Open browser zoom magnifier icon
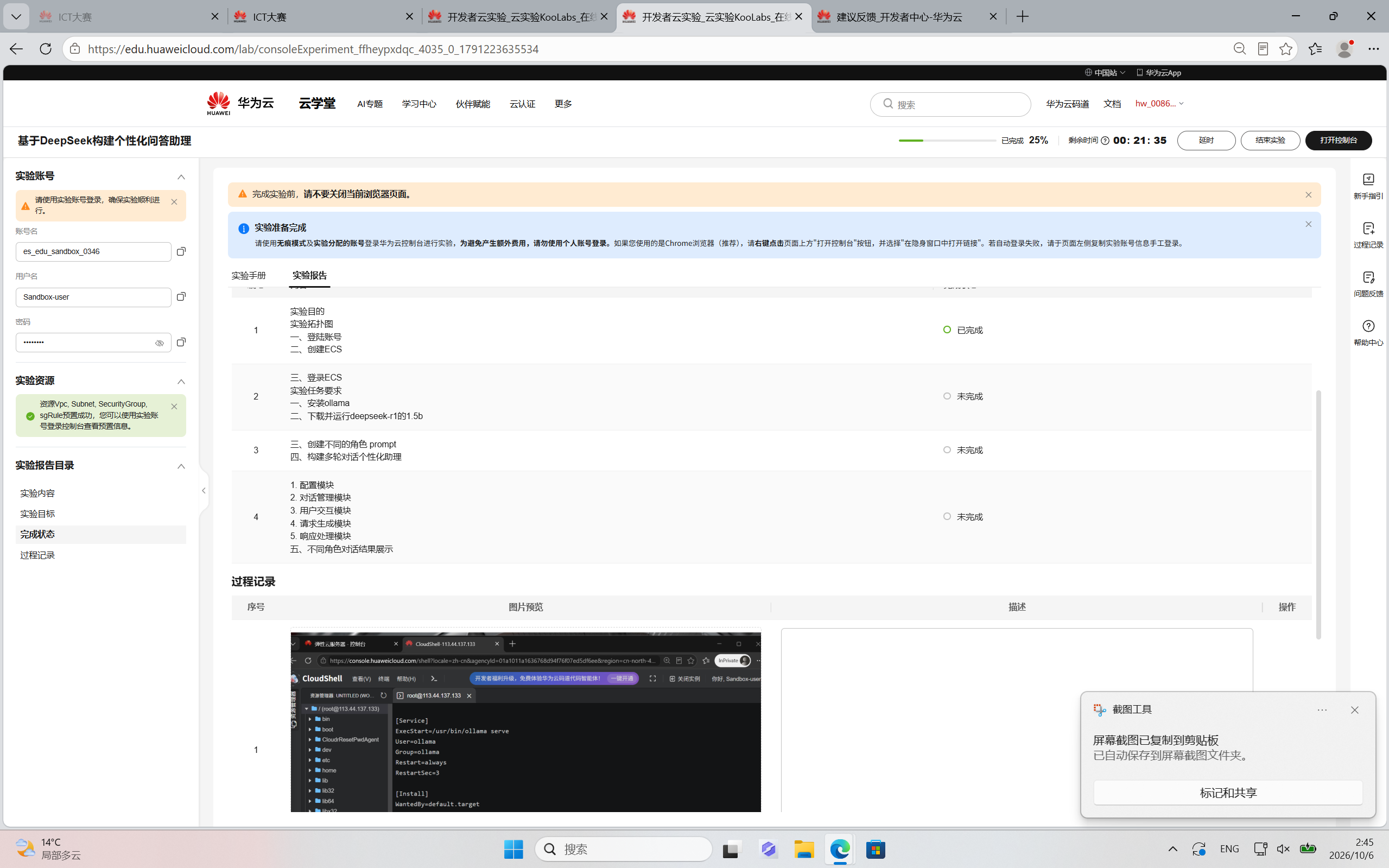The height and width of the screenshot is (868, 1389). coord(1239,49)
